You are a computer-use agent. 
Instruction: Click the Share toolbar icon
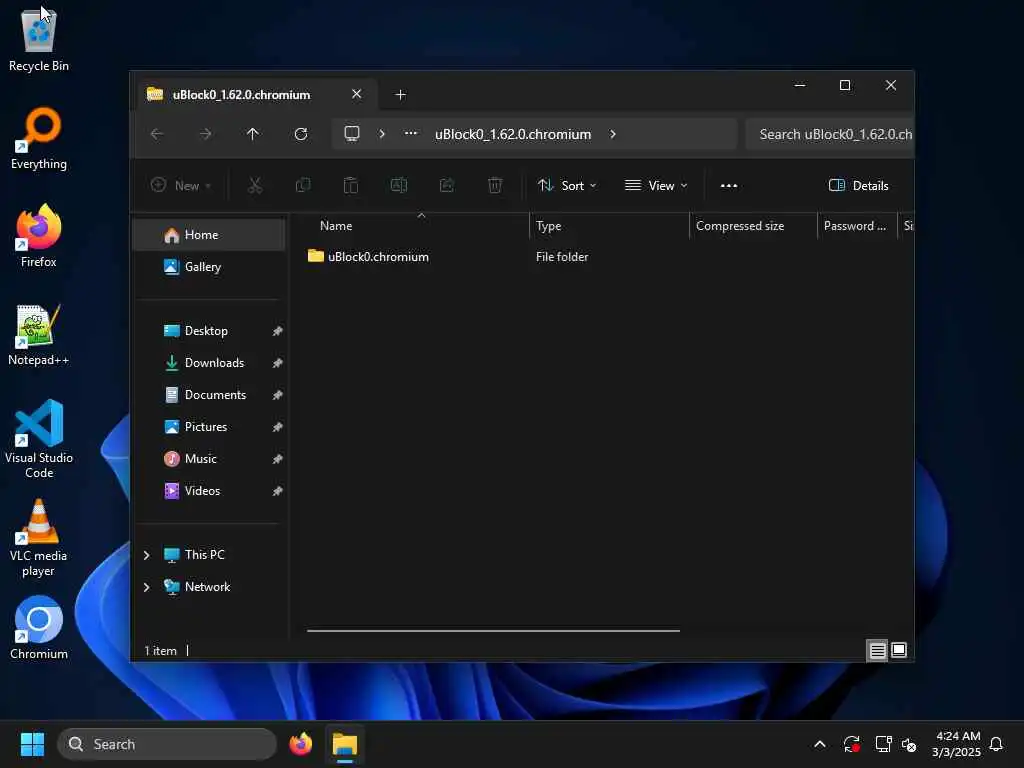click(x=447, y=185)
